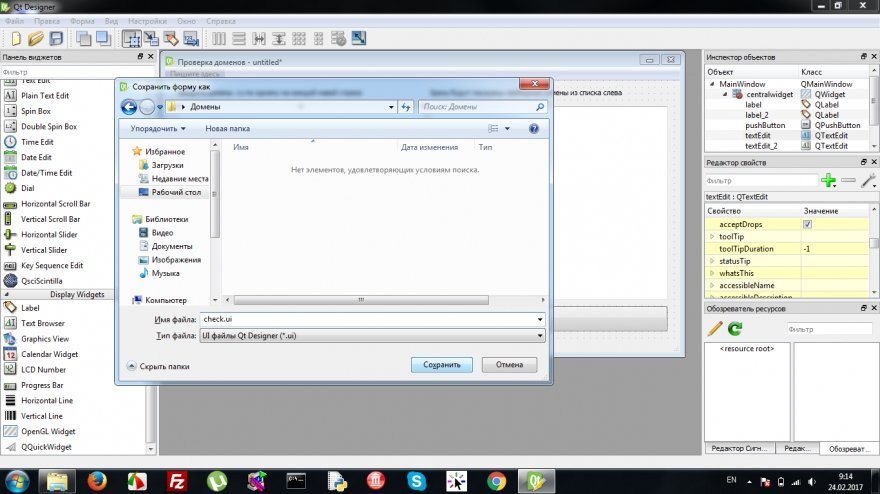Expand the statusTip property

pos(712,261)
